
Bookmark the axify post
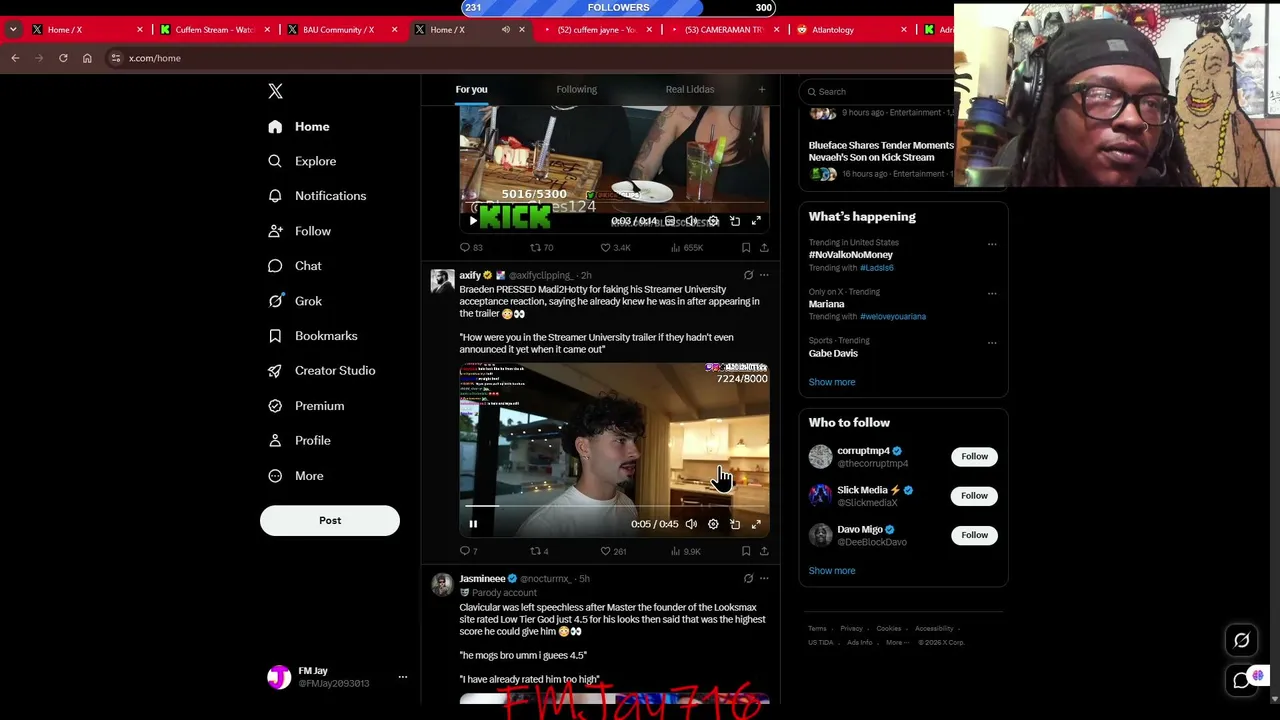coord(746,551)
